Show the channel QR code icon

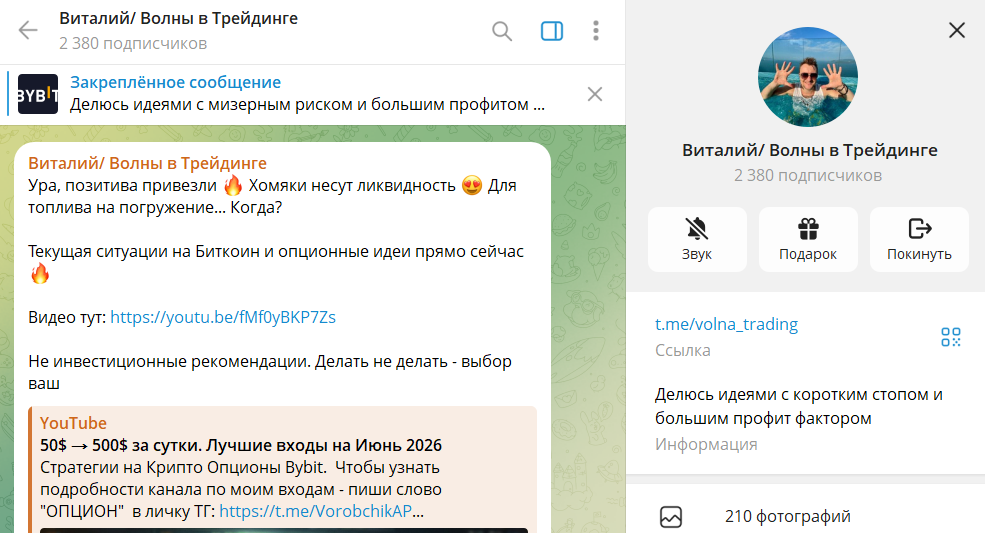(950, 337)
